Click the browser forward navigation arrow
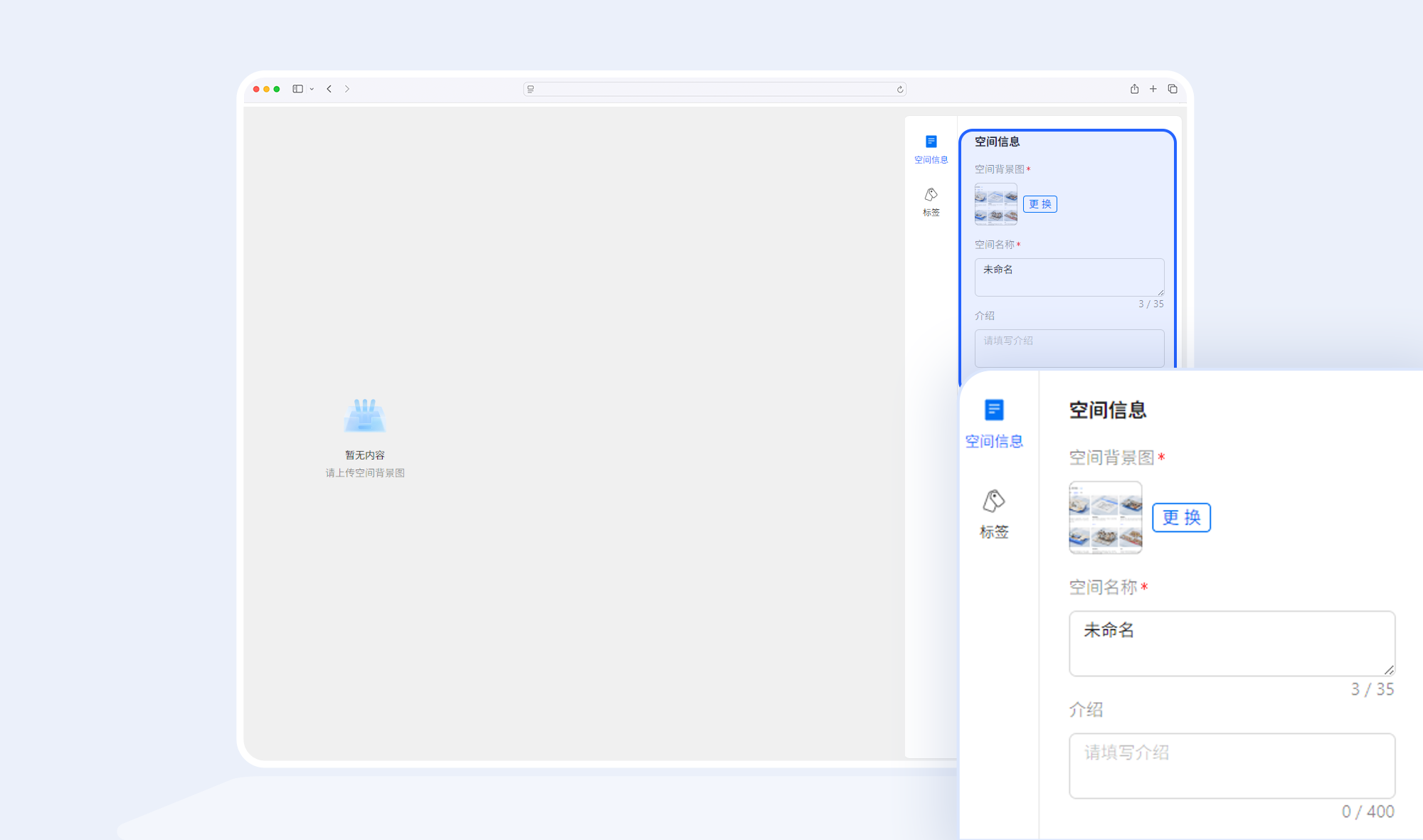Screen dimensions: 1423x840 347,89
